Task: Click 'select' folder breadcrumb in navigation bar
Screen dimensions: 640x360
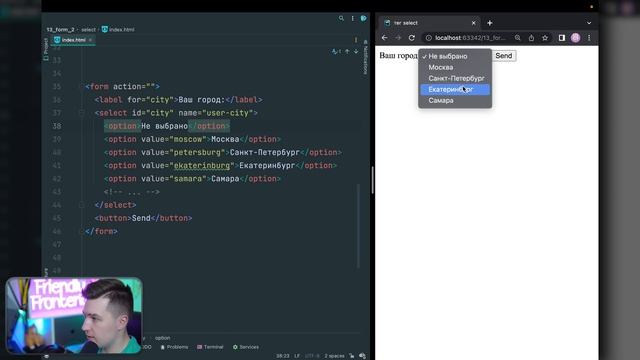Action: tap(88, 29)
